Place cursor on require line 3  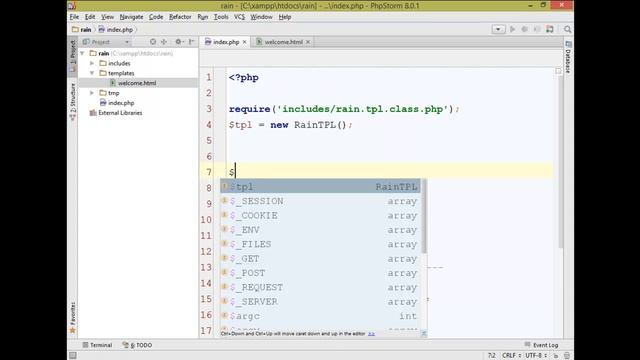[x=344, y=109]
